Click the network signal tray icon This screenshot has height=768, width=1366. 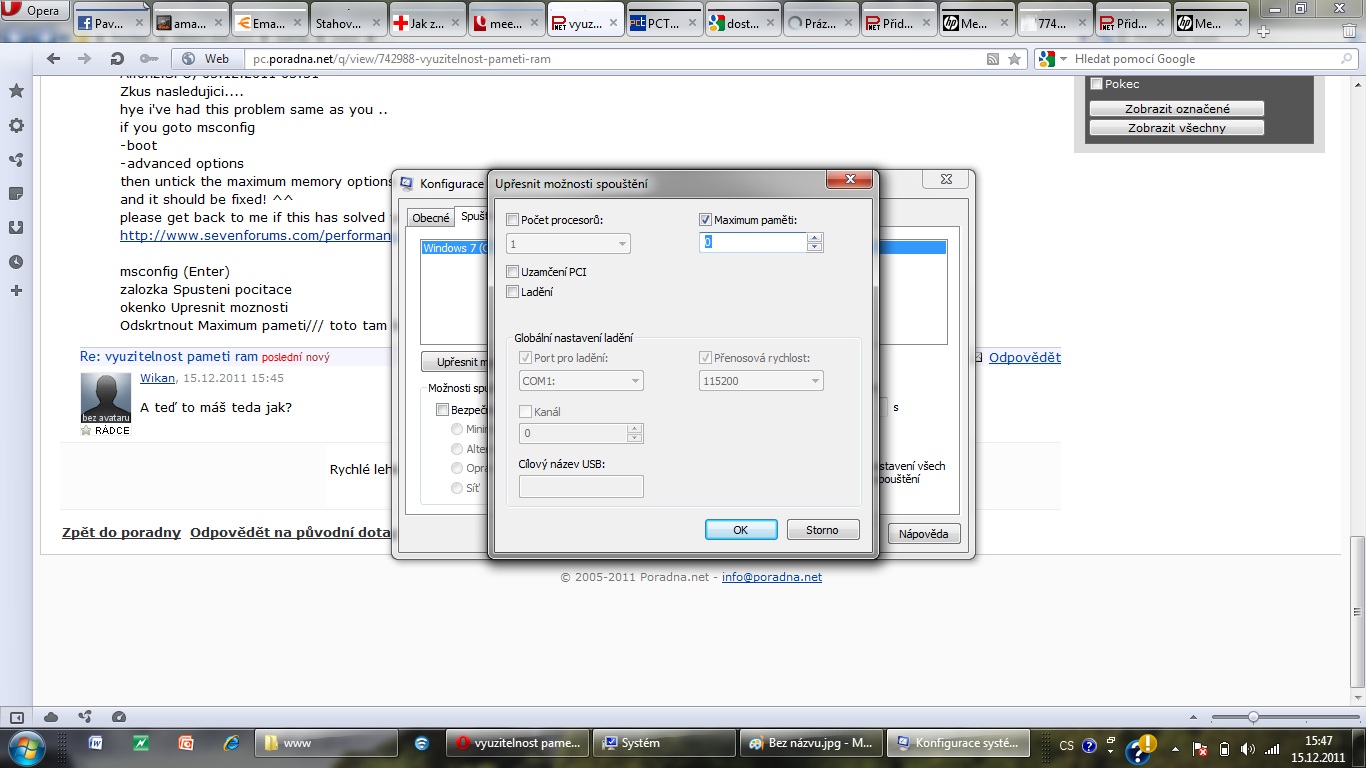(x=1272, y=748)
